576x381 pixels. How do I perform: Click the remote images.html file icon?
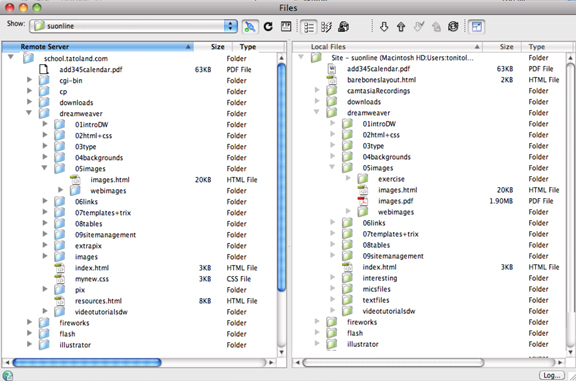click(x=75, y=180)
